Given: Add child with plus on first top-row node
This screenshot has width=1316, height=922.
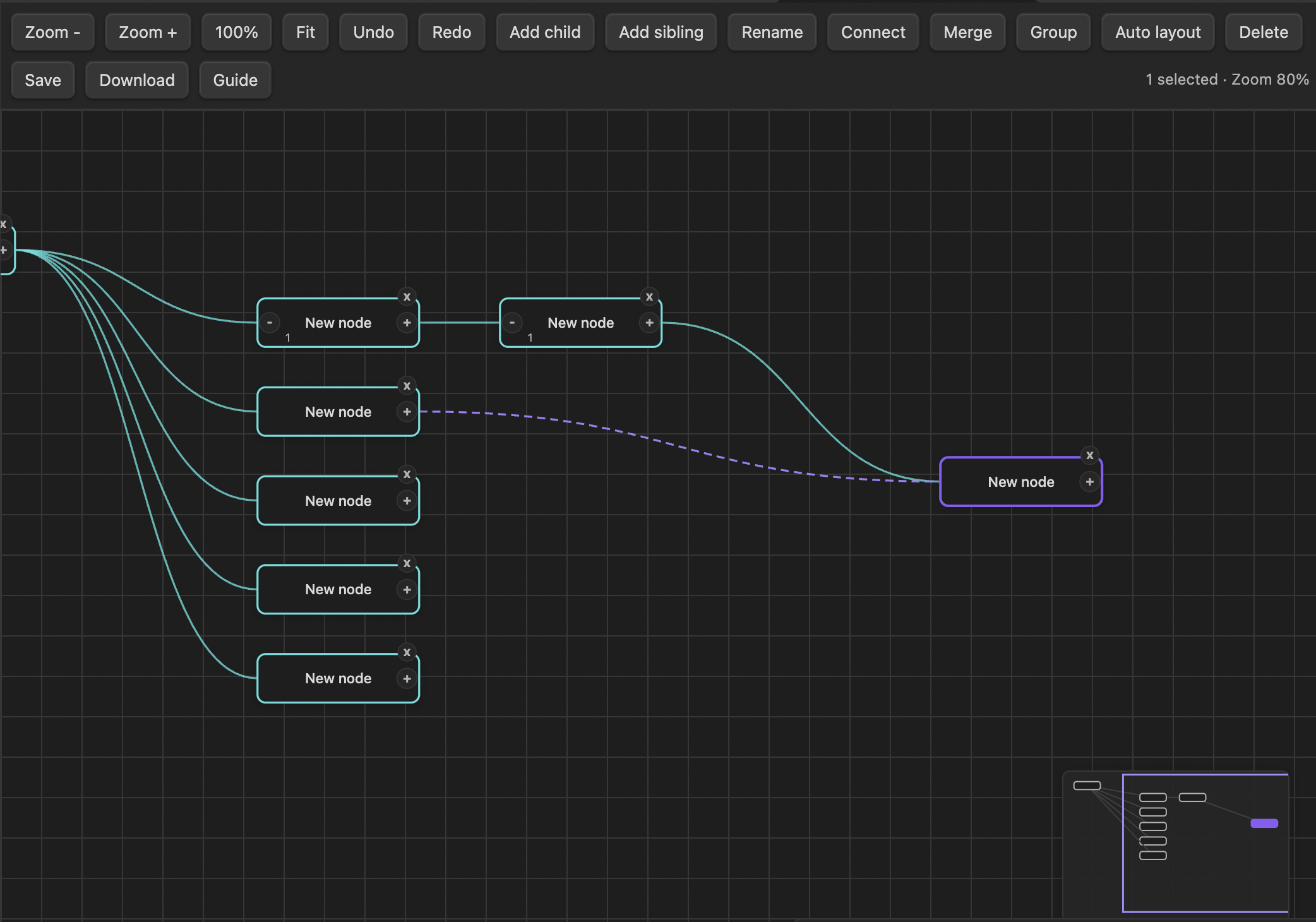Looking at the screenshot, I should (407, 323).
